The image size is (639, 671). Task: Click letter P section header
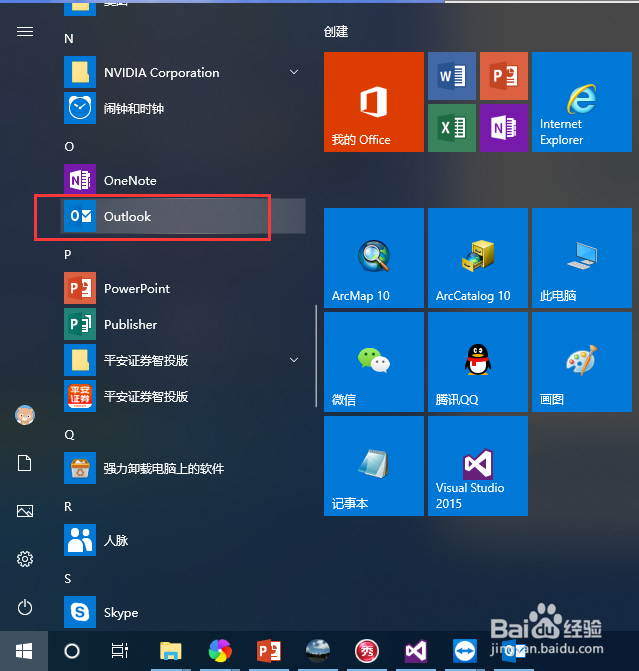coord(68,255)
